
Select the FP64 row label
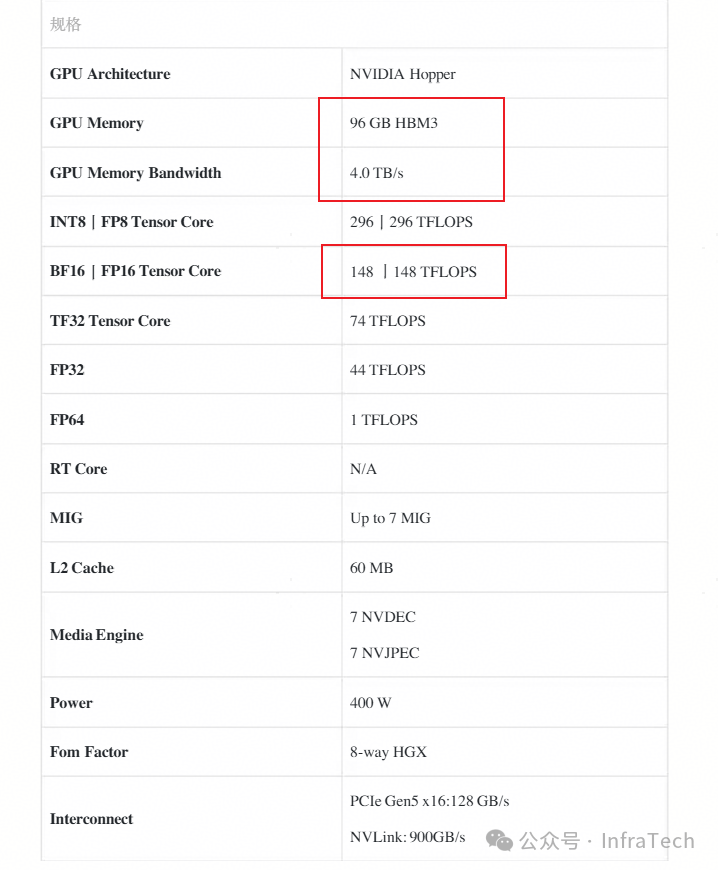coord(67,420)
